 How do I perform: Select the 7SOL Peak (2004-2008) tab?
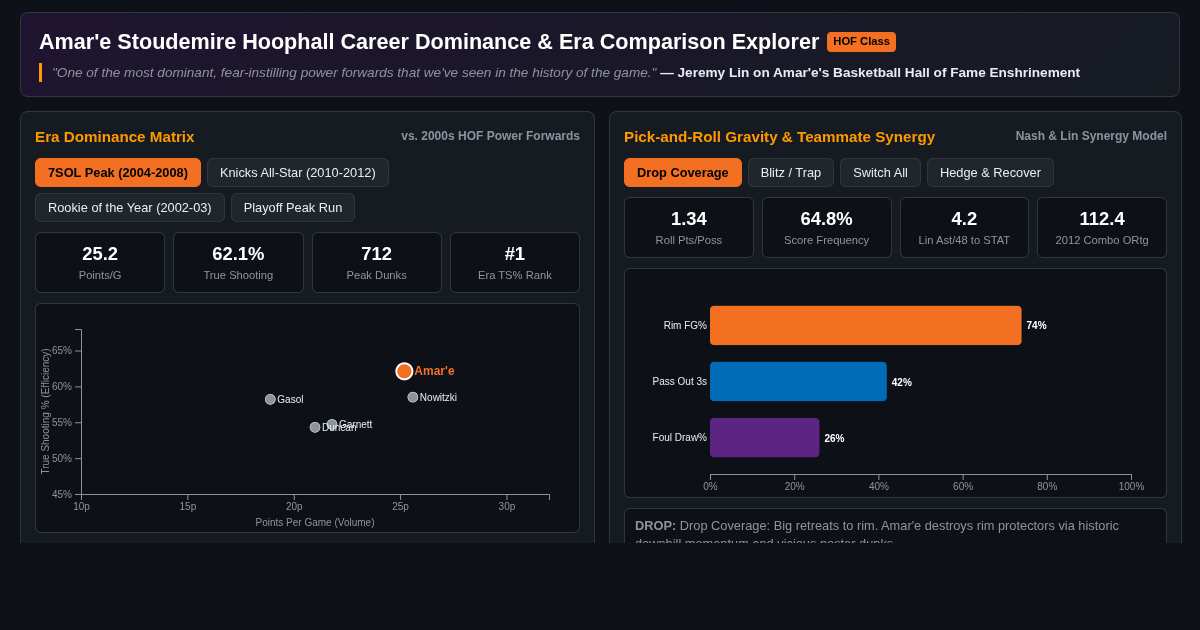click(118, 172)
